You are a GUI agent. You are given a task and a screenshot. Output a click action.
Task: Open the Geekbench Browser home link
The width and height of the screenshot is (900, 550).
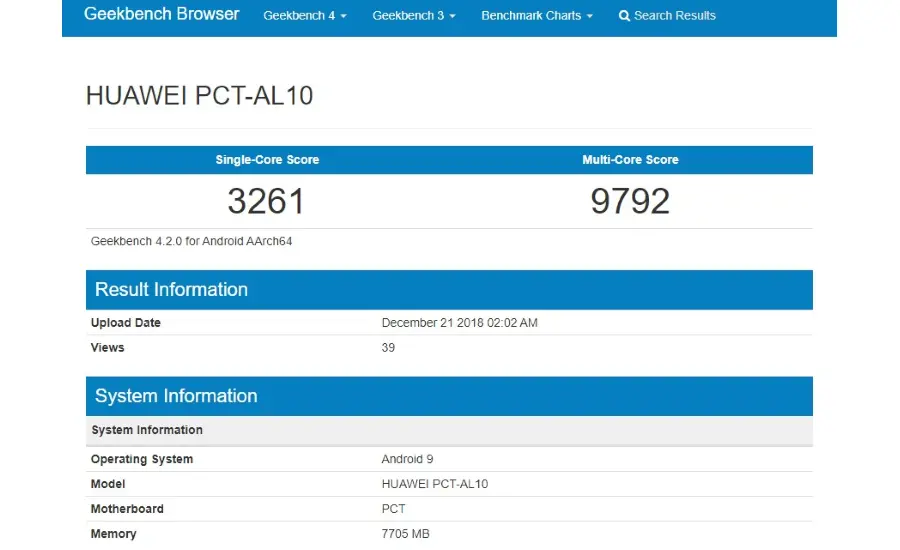pos(161,14)
